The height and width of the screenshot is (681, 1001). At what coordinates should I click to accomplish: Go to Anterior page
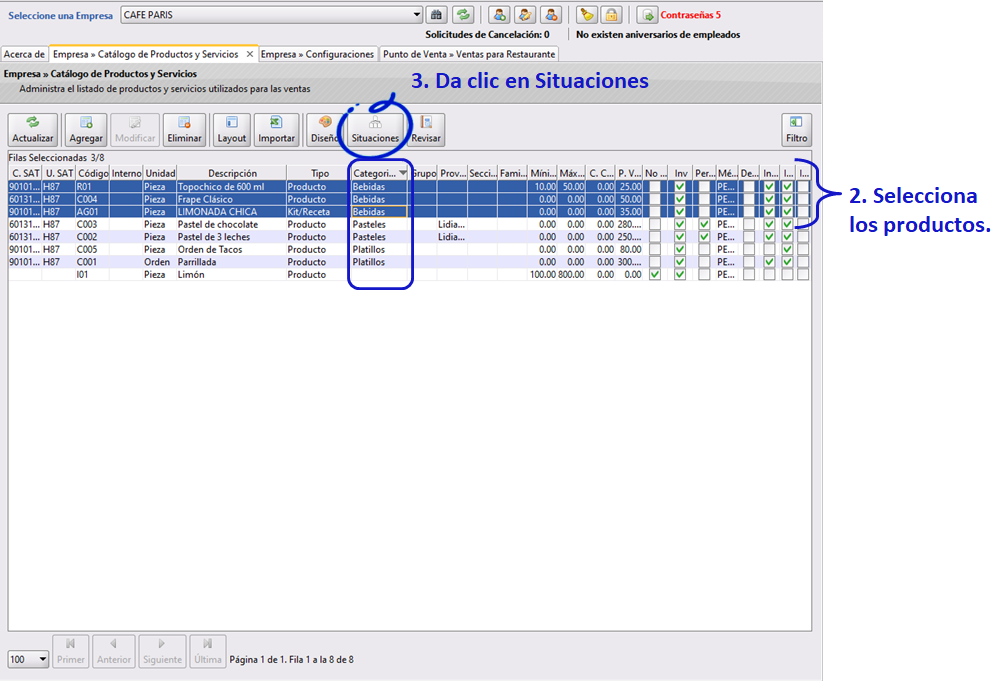(114, 651)
